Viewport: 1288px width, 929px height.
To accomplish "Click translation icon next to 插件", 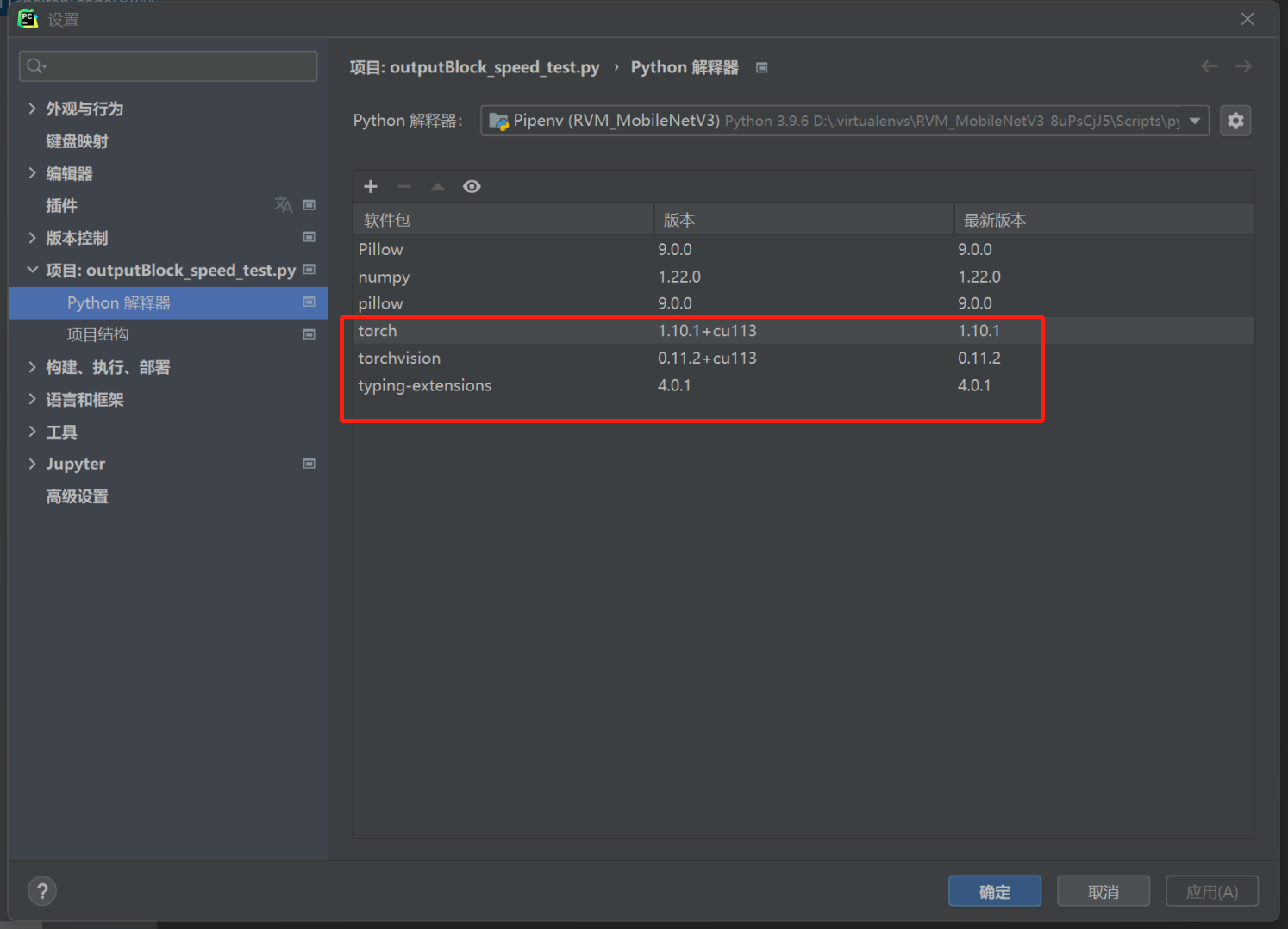I will (x=284, y=205).
